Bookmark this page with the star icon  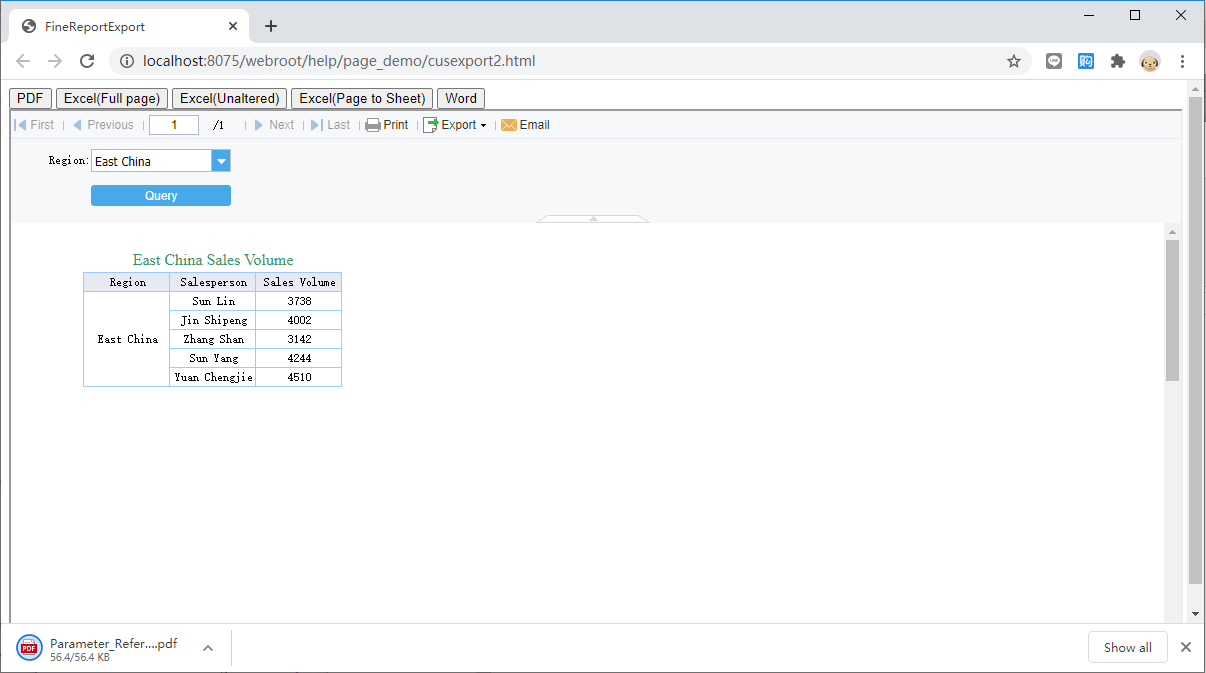1014,61
